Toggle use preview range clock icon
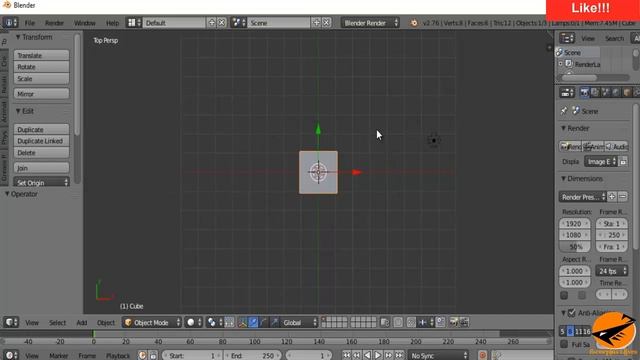 pyautogui.click(x=142, y=356)
